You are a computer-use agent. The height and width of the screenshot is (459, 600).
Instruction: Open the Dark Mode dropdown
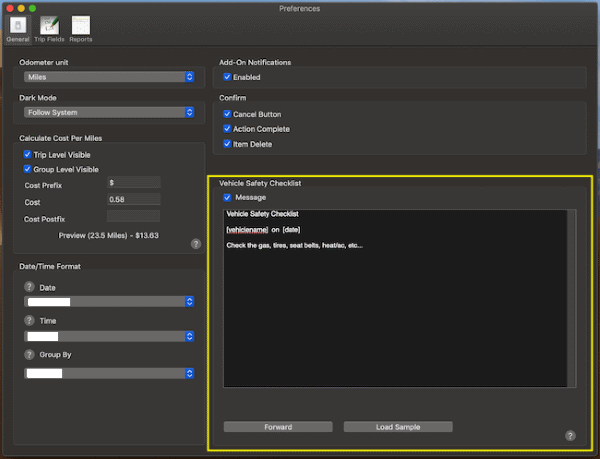point(108,113)
